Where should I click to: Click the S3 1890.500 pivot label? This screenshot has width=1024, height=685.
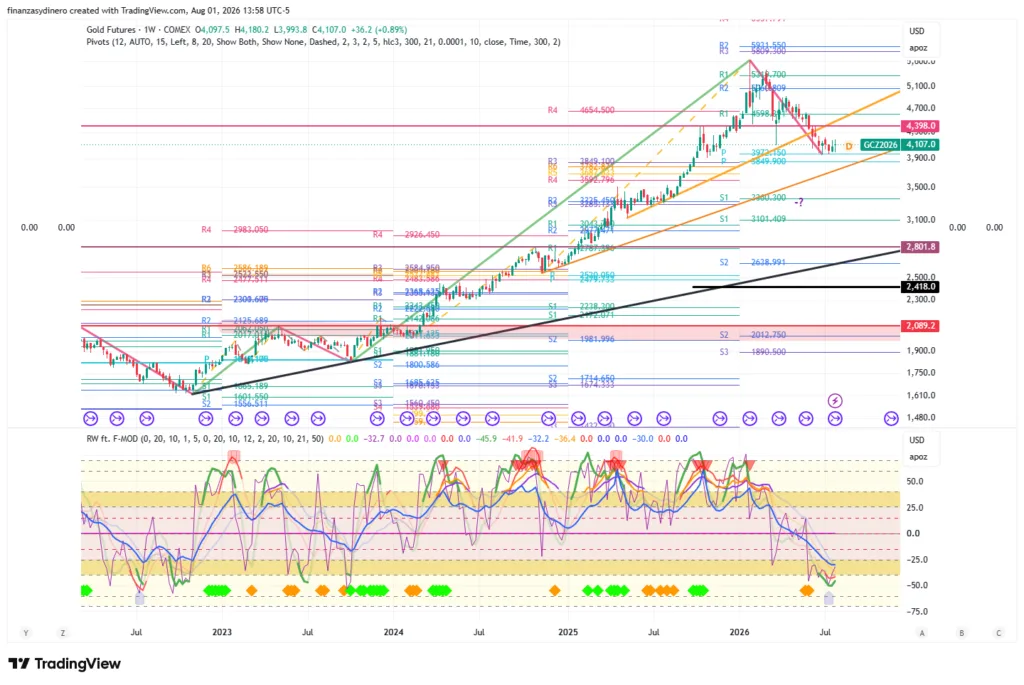coord(752,352)
